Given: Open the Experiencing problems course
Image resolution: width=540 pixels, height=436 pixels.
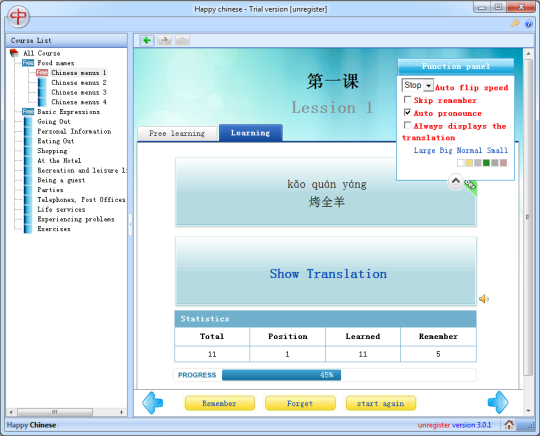Looking at the screenshot, I should [76, 219].
